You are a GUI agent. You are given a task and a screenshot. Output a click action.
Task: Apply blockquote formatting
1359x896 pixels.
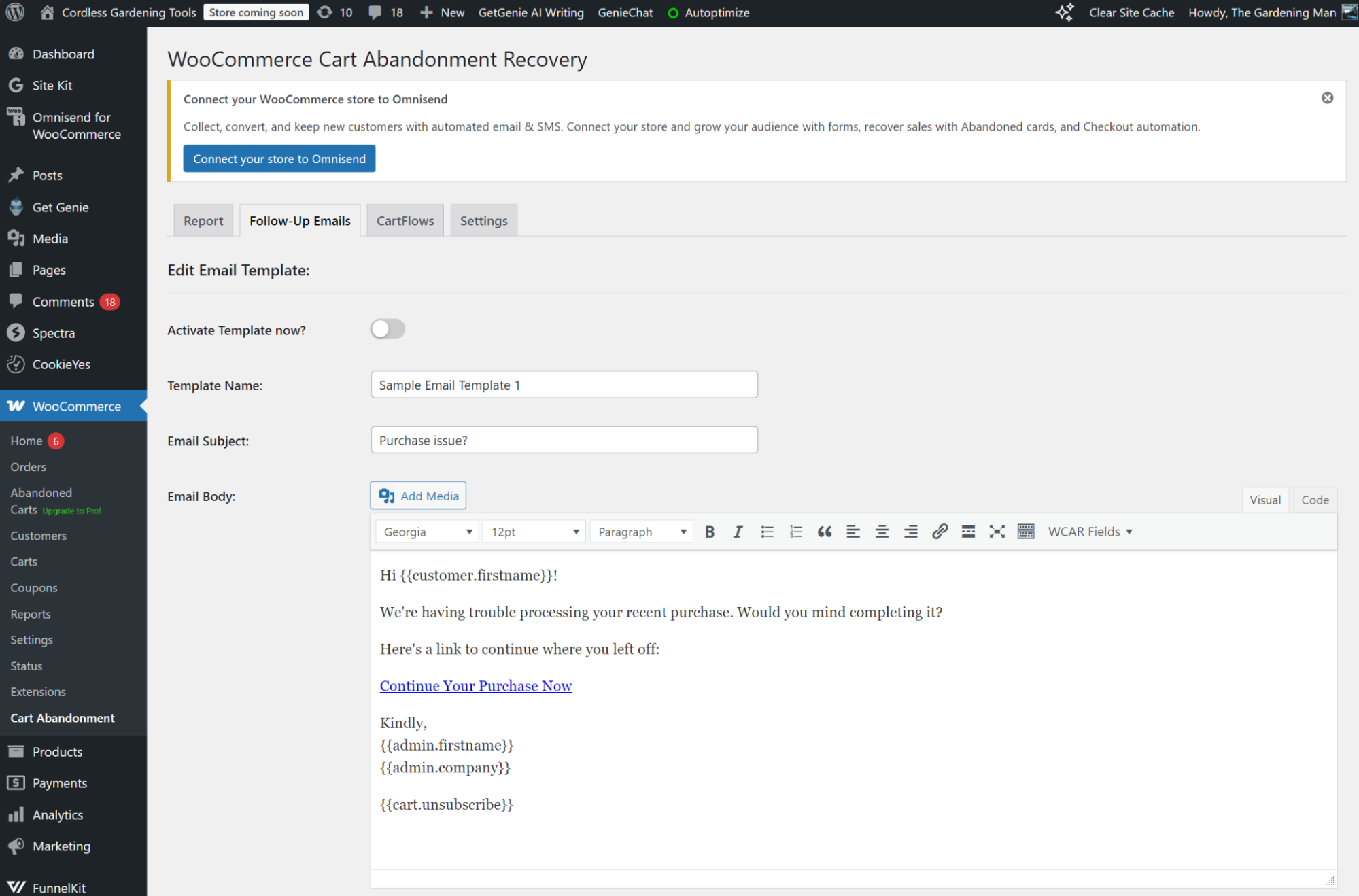[825, 532]
